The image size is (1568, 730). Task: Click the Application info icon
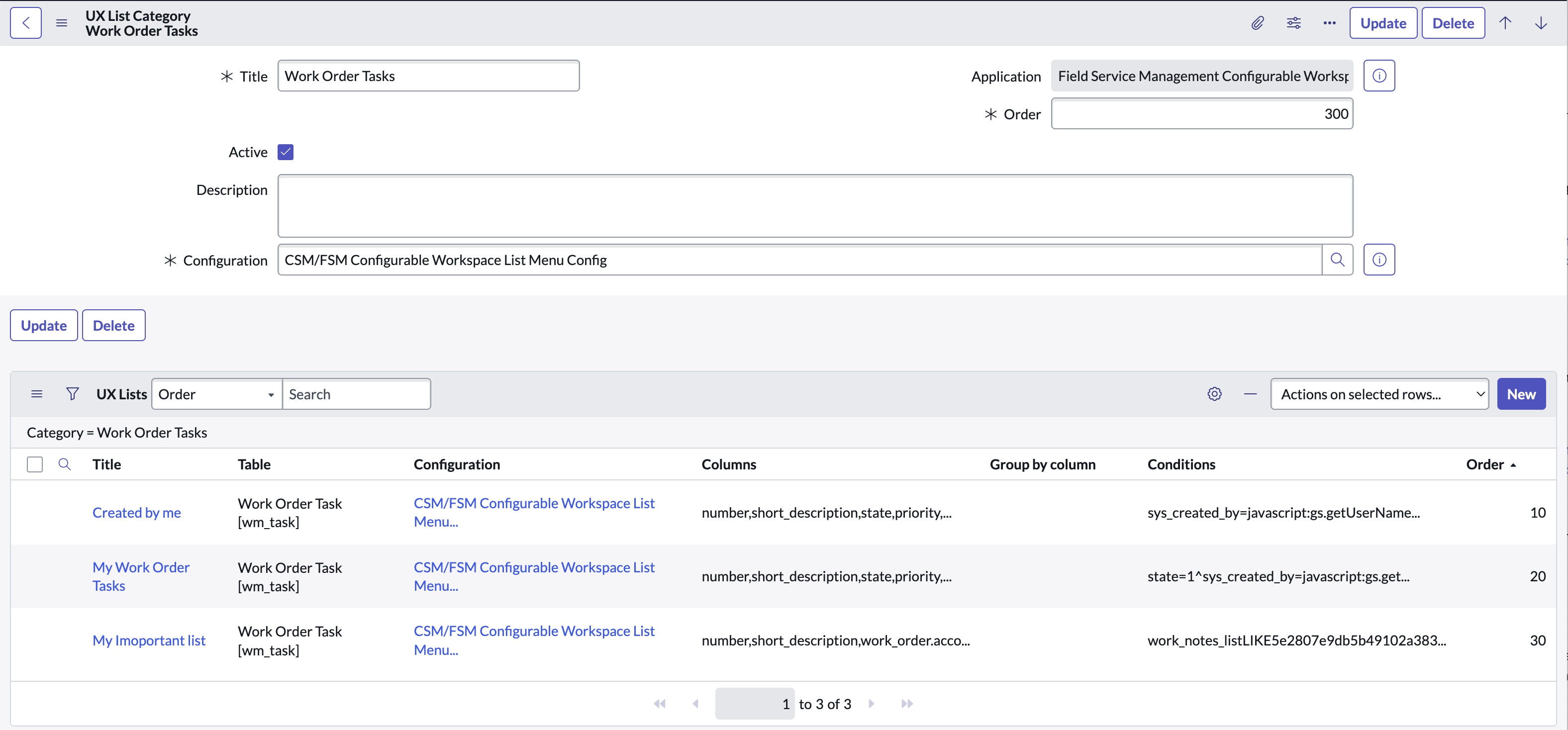[1379, 76]
